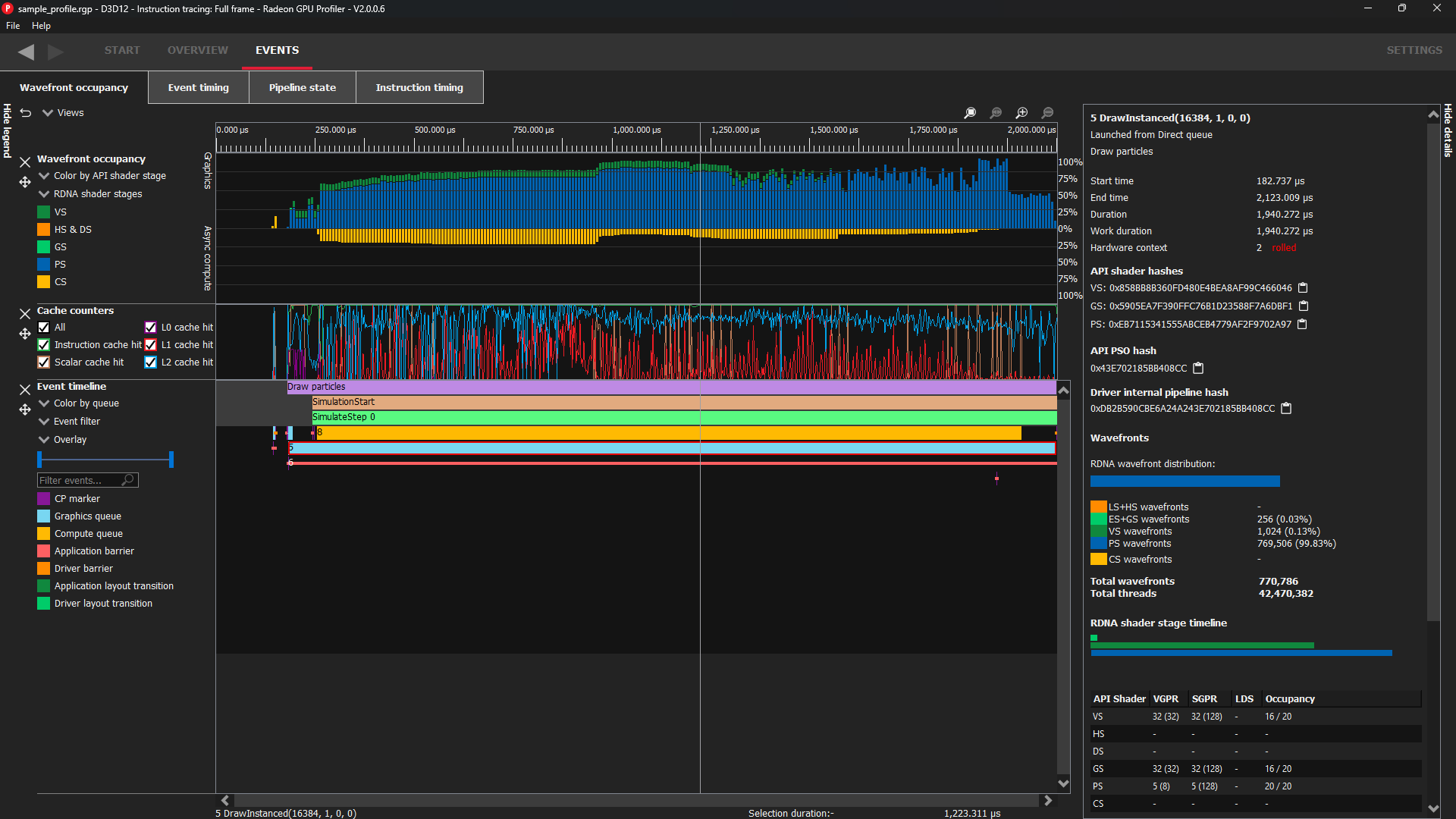Collapse the Views section
Image resolution: width=1456 pixels, height=819 pixels.
pos(47,112)
